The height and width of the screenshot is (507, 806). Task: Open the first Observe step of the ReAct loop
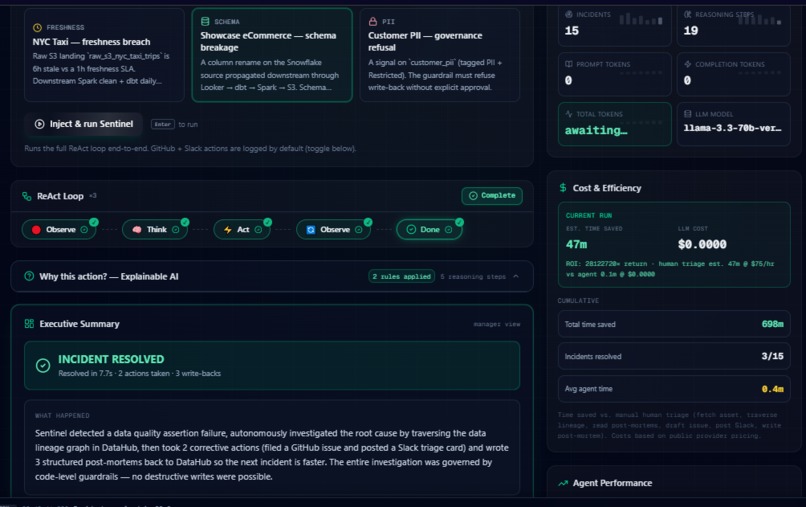[x=60, y=230]
